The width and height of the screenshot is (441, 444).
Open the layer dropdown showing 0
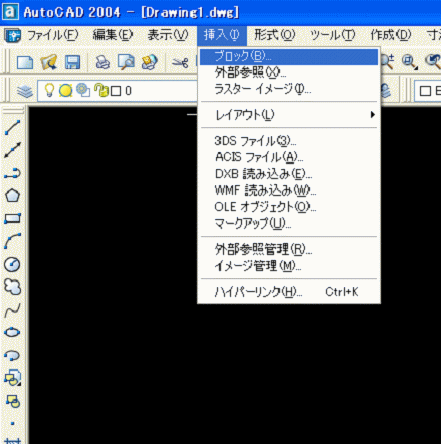[x=117, y=91]
